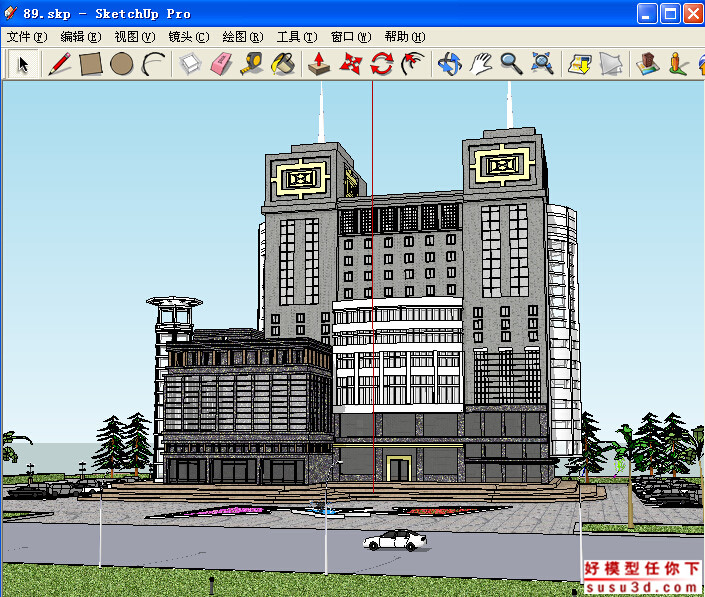Select the pink Eraser tool
Image resolution: width=705 pixels, height=597 pixels.
click(x=221, y=64)
